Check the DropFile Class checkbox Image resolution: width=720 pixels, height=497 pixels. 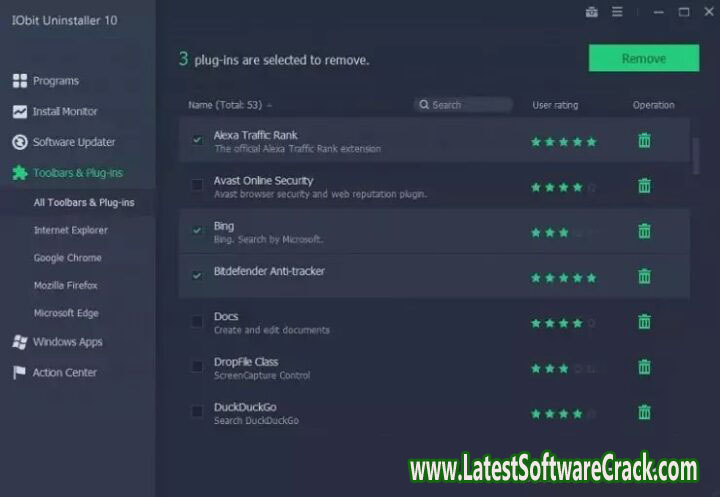[197, 366]
